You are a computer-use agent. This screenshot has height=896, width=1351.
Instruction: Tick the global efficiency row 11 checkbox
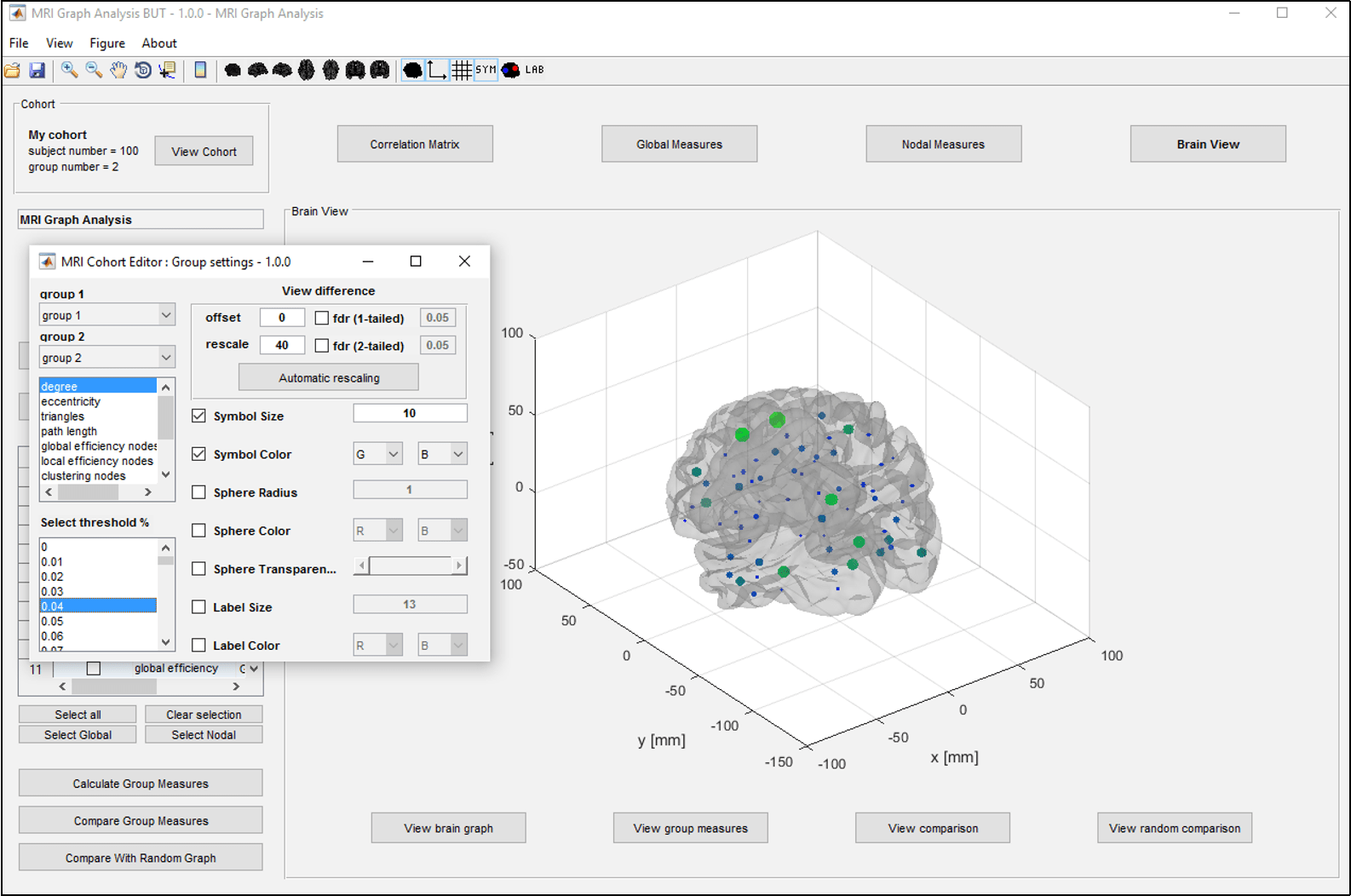click(x=94, y=669)
